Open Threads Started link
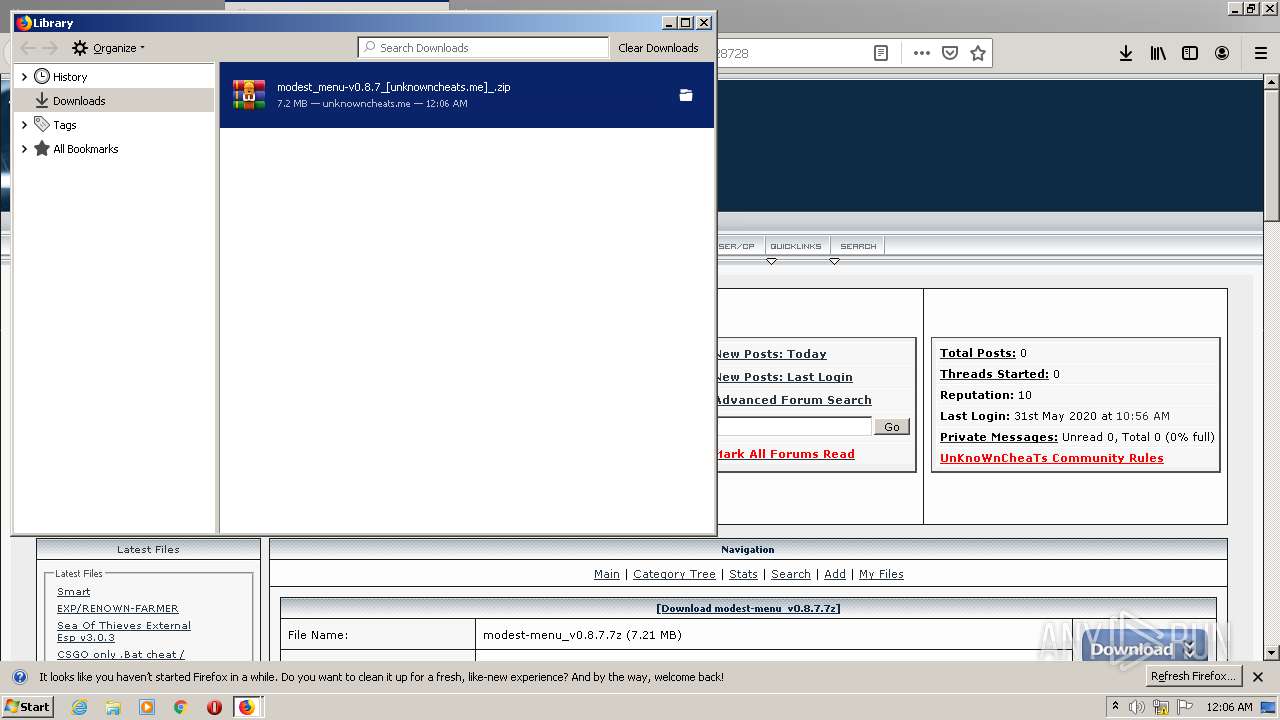1280x720 pixels. pyautogui.click(x=994, y=374)
